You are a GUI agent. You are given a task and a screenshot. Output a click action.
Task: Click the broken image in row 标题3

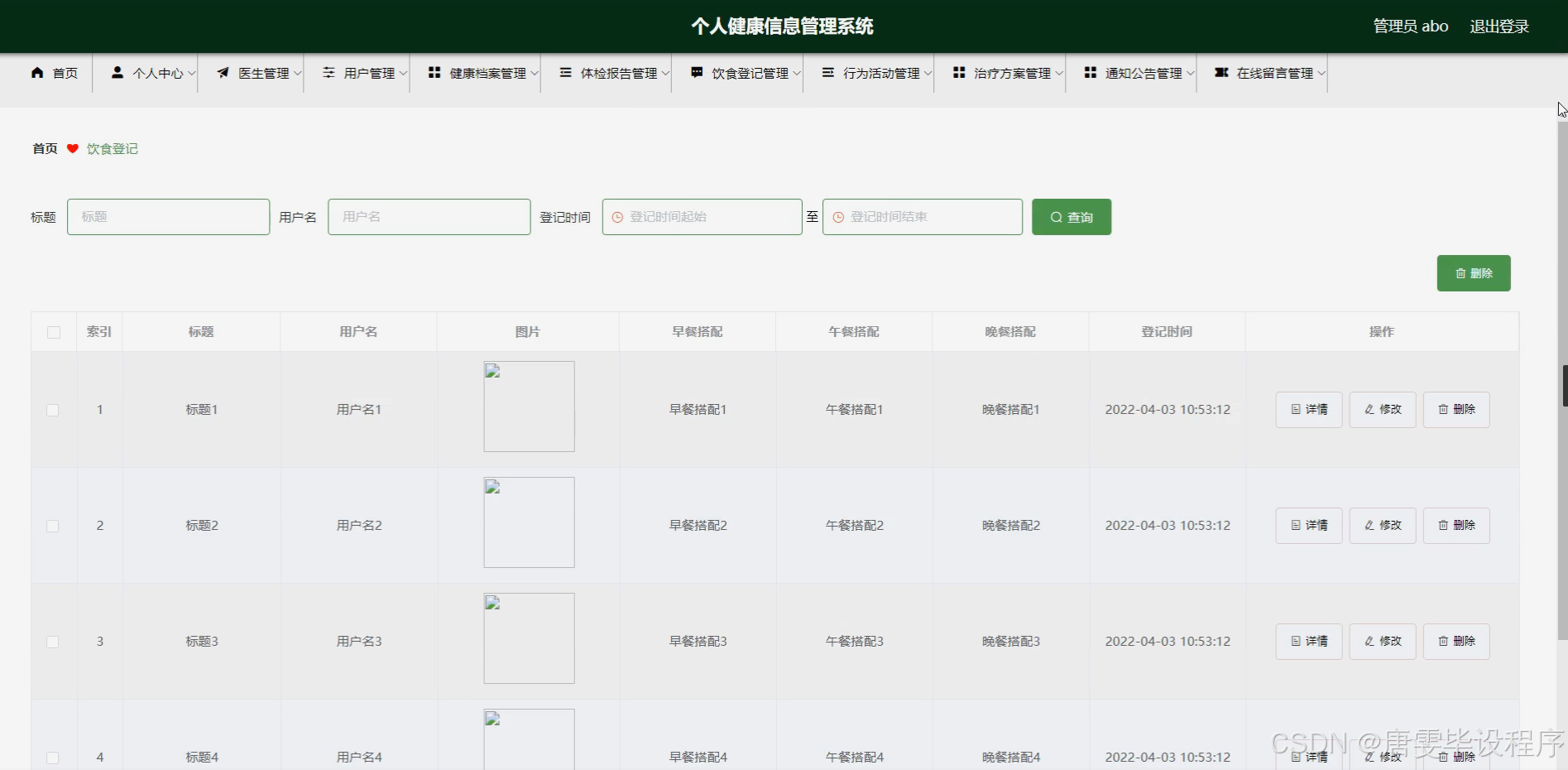530,638
